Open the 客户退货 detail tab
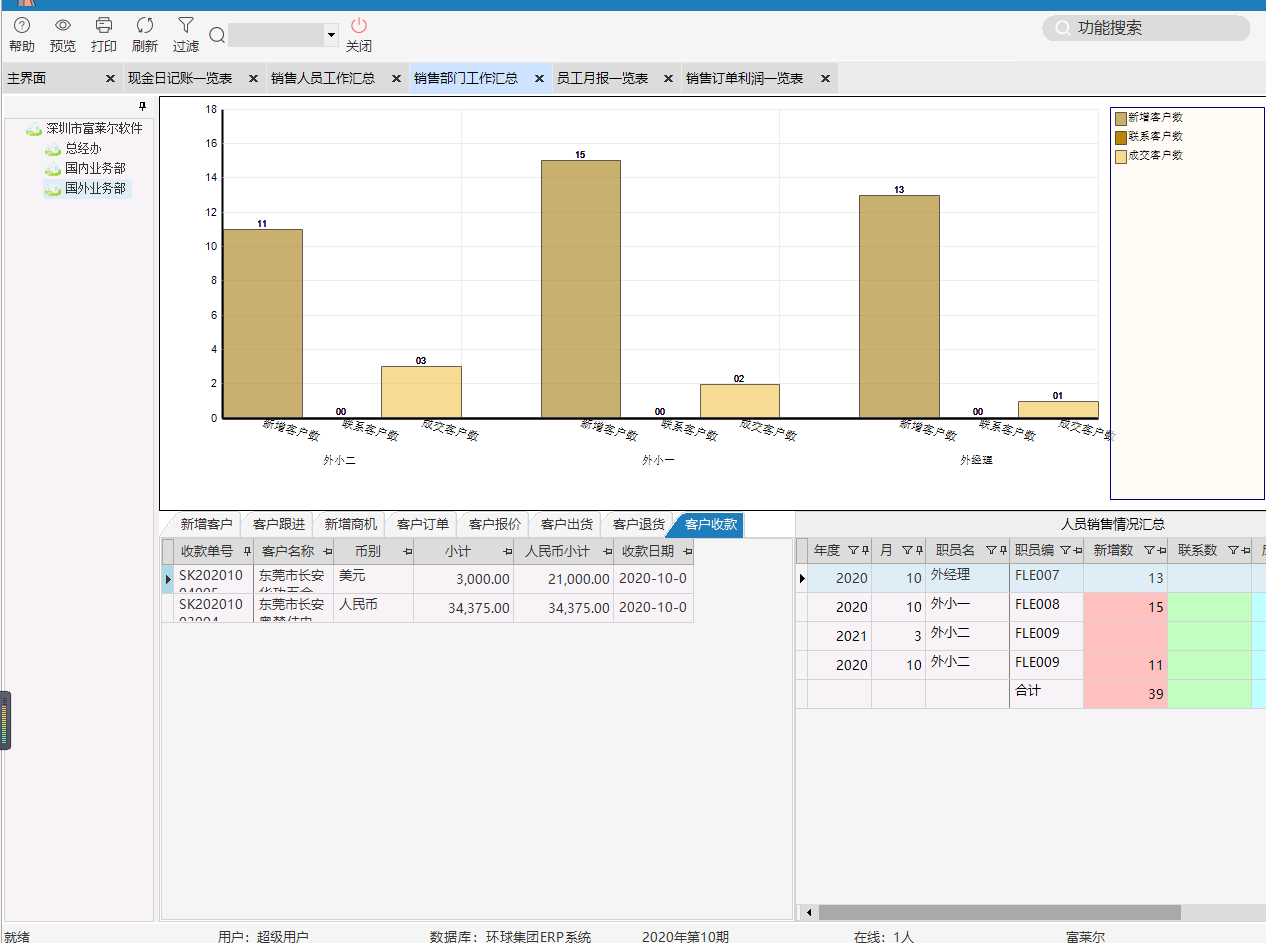This screenshot has height=943, width=1266. 638,524
